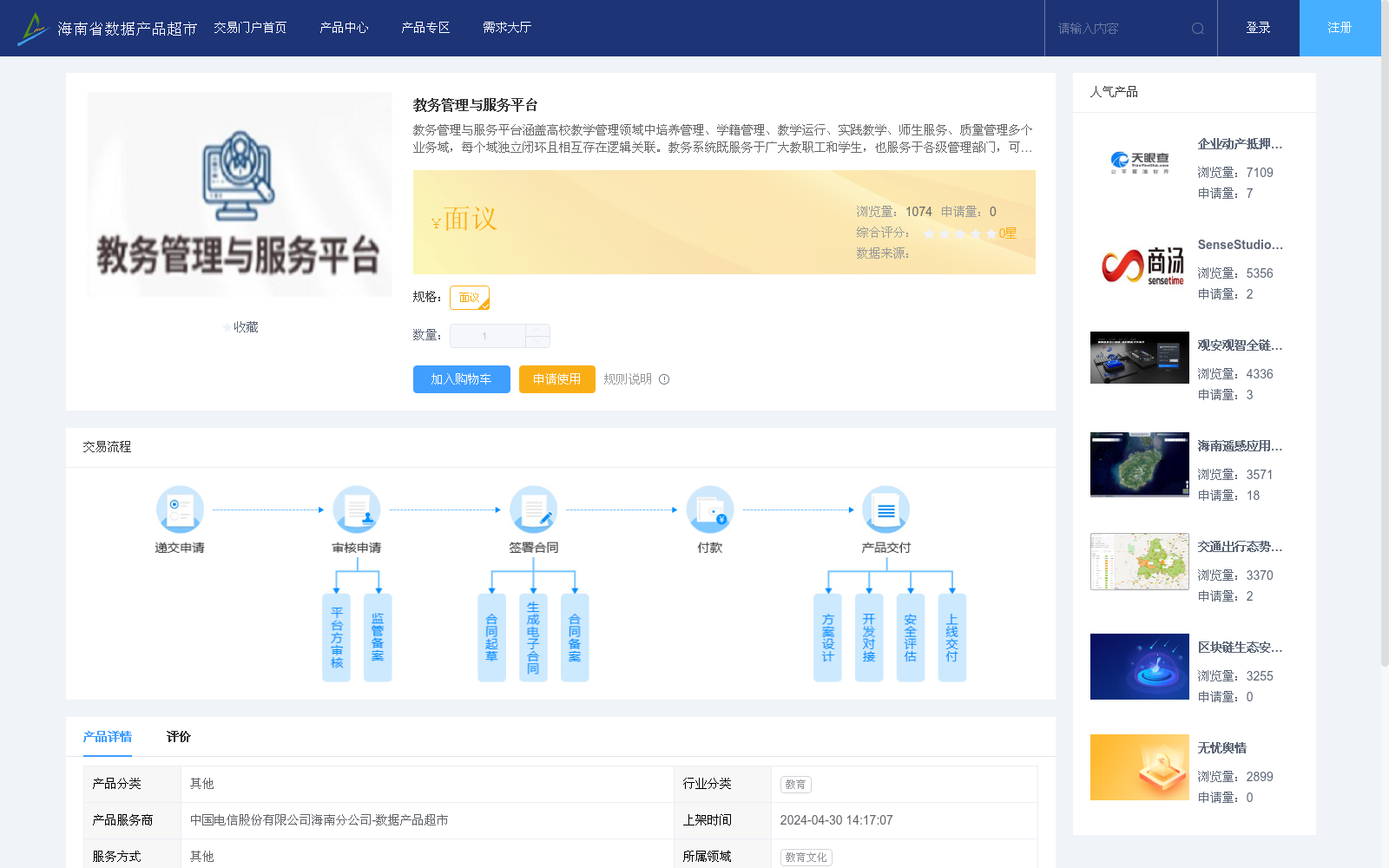Viewport: 1389px width, 868px height.
Task: Click 收藏 to favorite the product
Action: [x=246, y=327]
